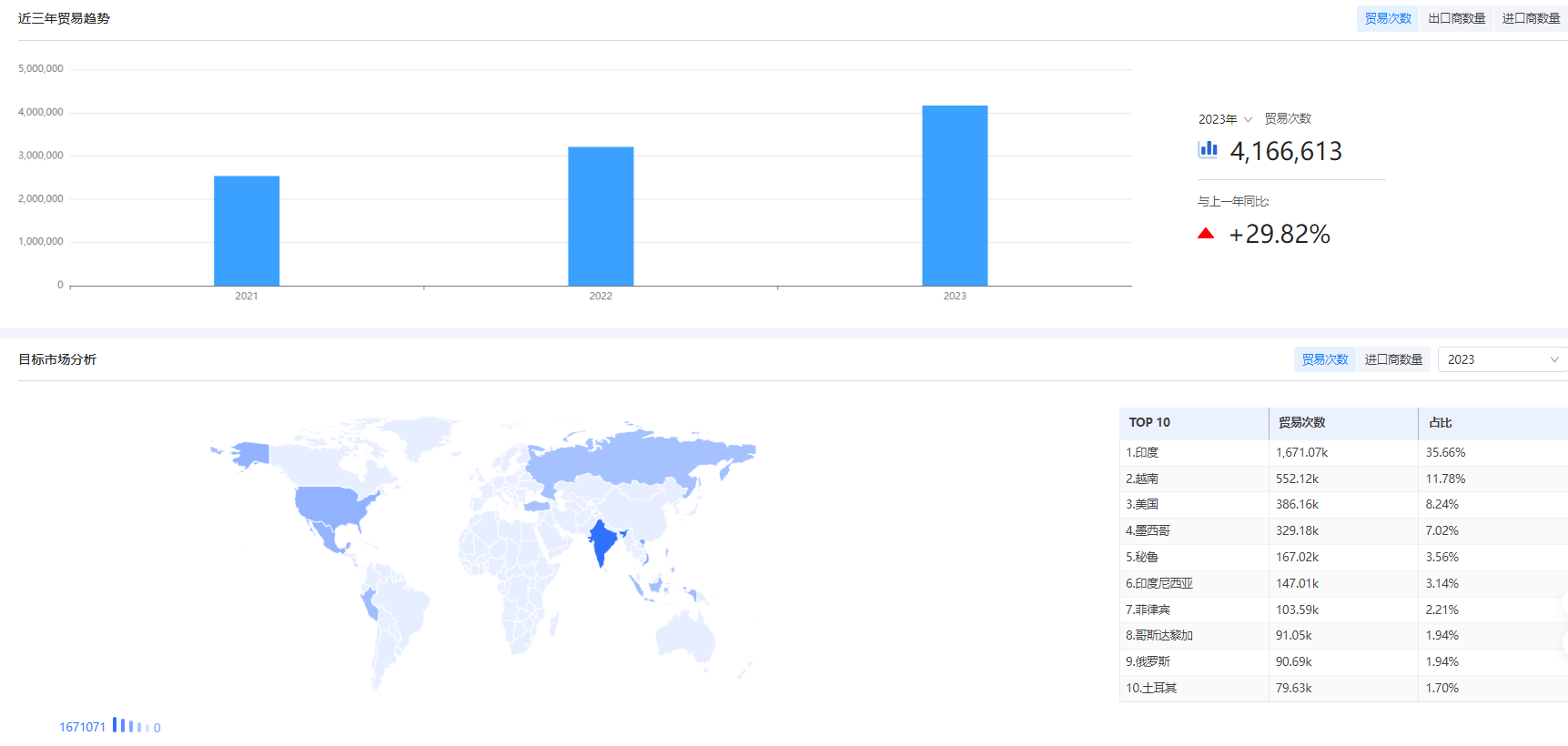Click the red upward triangle growth icon
The image size is (1568, 746).
1206,234
